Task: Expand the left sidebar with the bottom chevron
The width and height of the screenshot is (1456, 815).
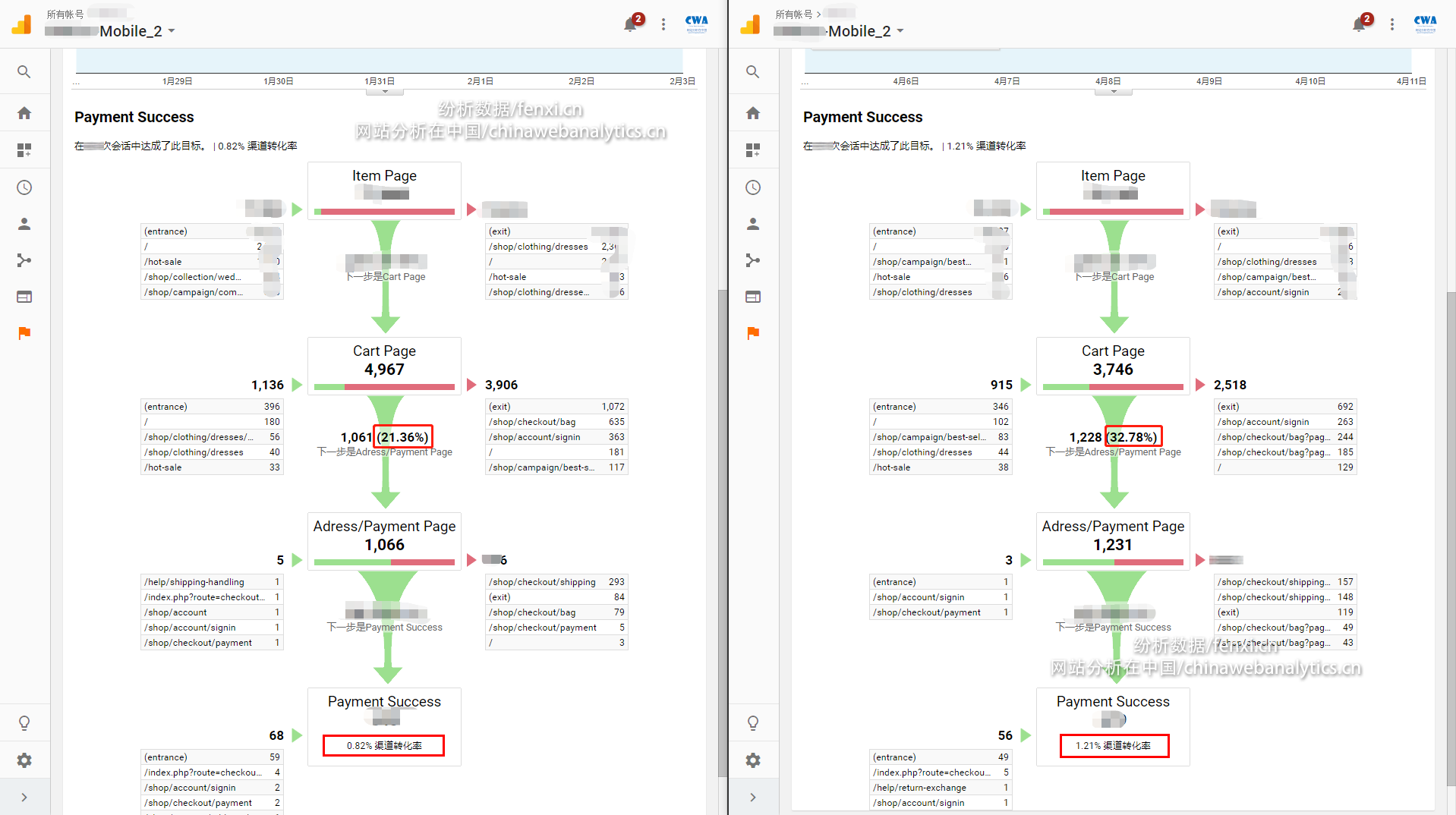Action: [24, 798]
